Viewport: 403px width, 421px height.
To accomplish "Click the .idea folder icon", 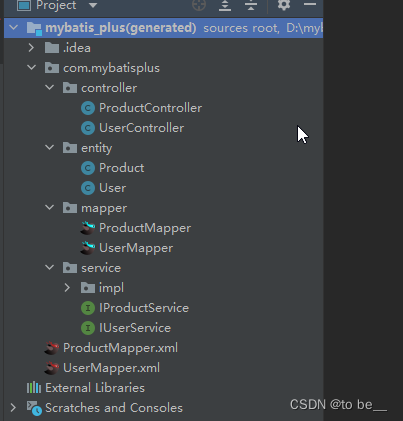I will click(x=52, y=48).
